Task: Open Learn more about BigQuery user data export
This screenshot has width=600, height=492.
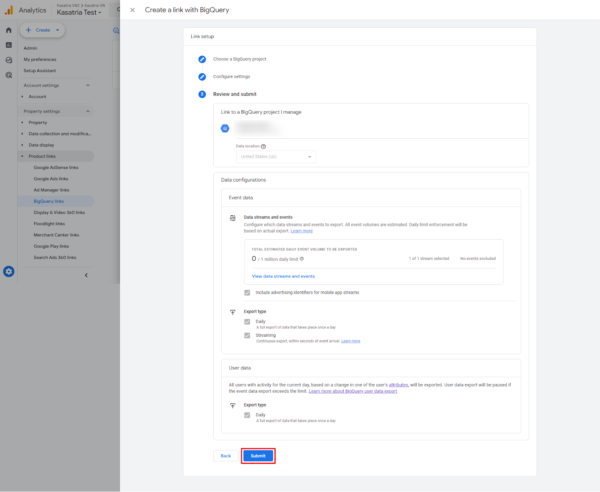Action: click(353, 391)
